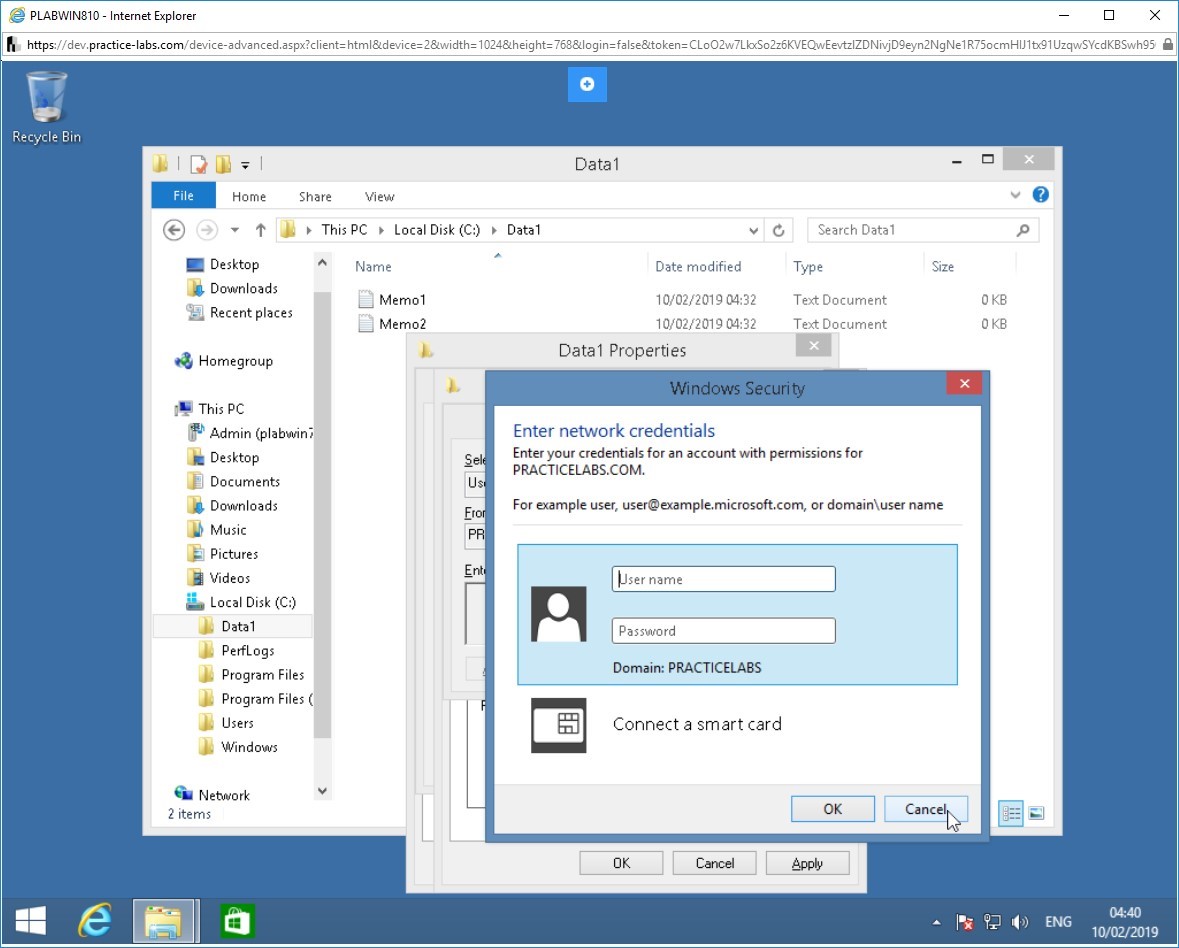Switch to the Home ribbon tab
The width and height of the screenshot is (1179, 948).
pos(249,196)
